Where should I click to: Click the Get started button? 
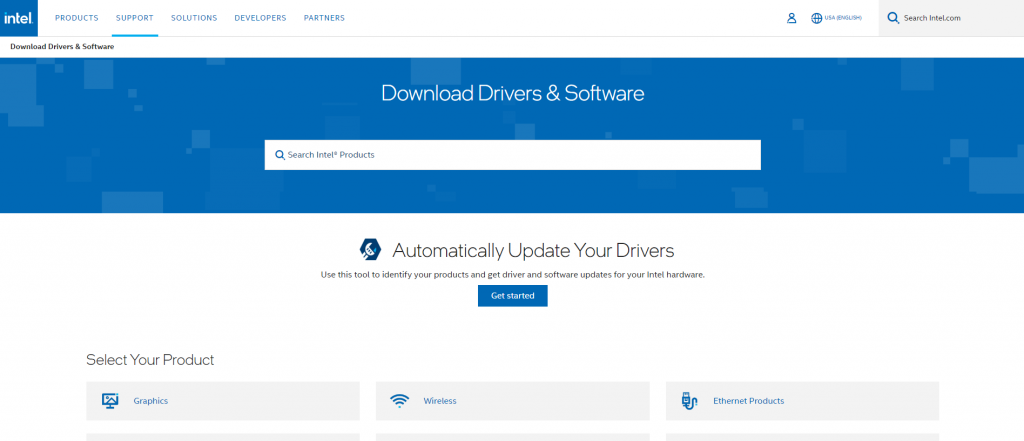coord(513,296)
